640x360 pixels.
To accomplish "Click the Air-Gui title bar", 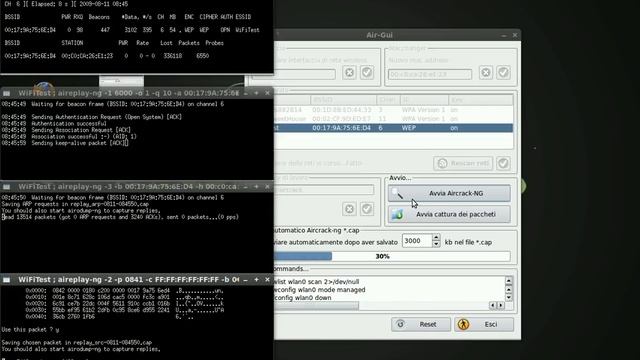I will click(x=379, y=35).
